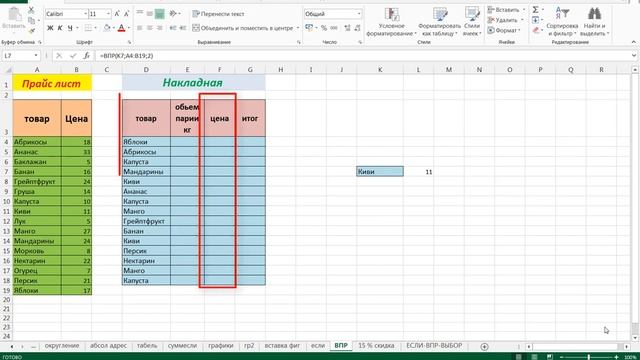
Task: Click the enter checkmark formula bar icon
Action: coord(73,56)
